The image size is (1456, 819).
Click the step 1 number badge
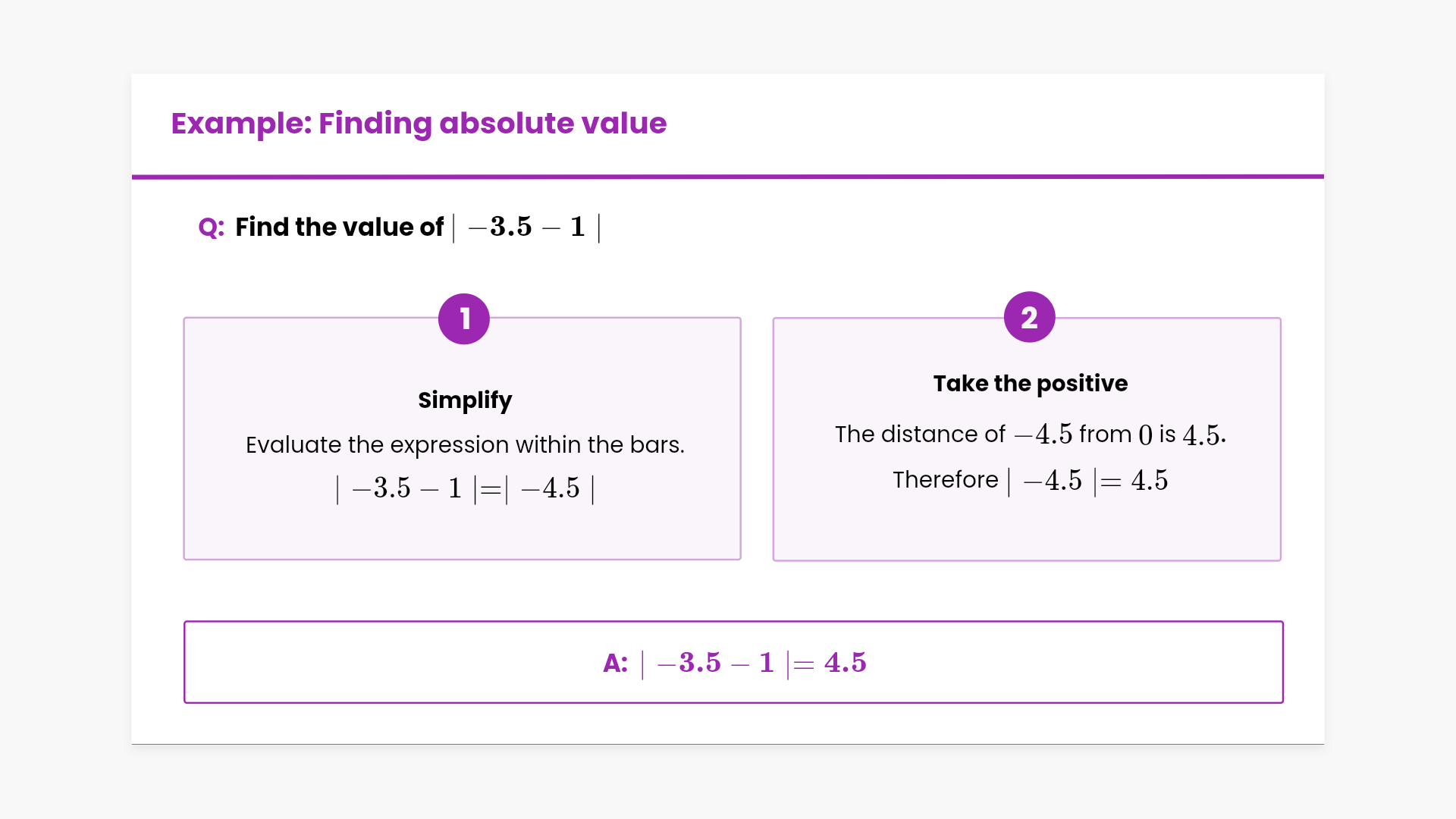(x=464, y=318)
